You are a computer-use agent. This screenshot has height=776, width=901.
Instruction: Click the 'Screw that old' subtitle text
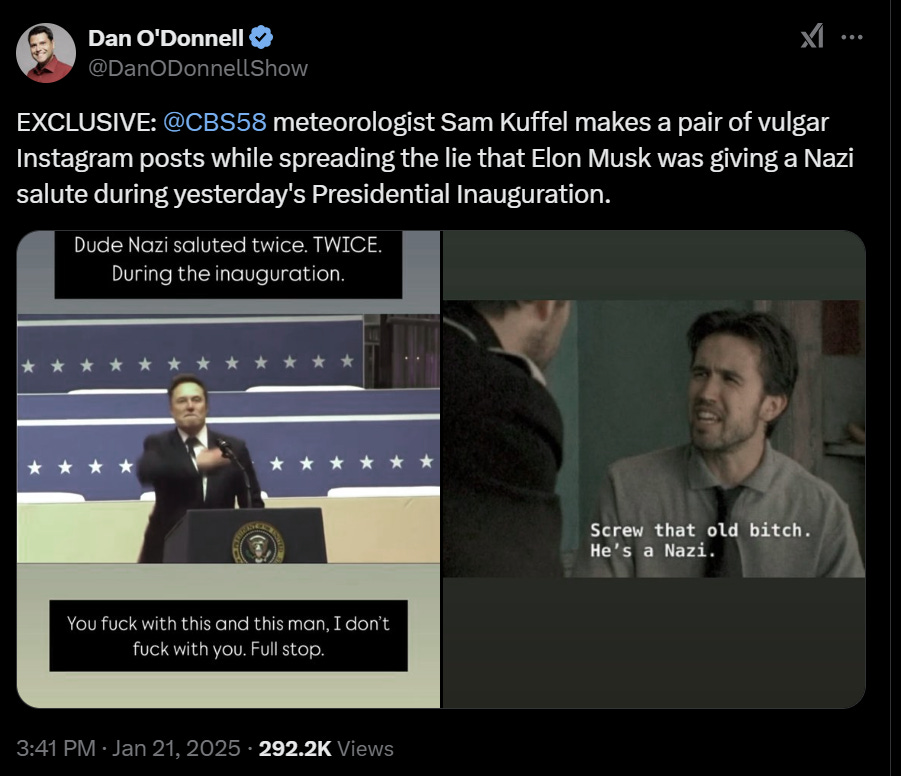point(701,540)
